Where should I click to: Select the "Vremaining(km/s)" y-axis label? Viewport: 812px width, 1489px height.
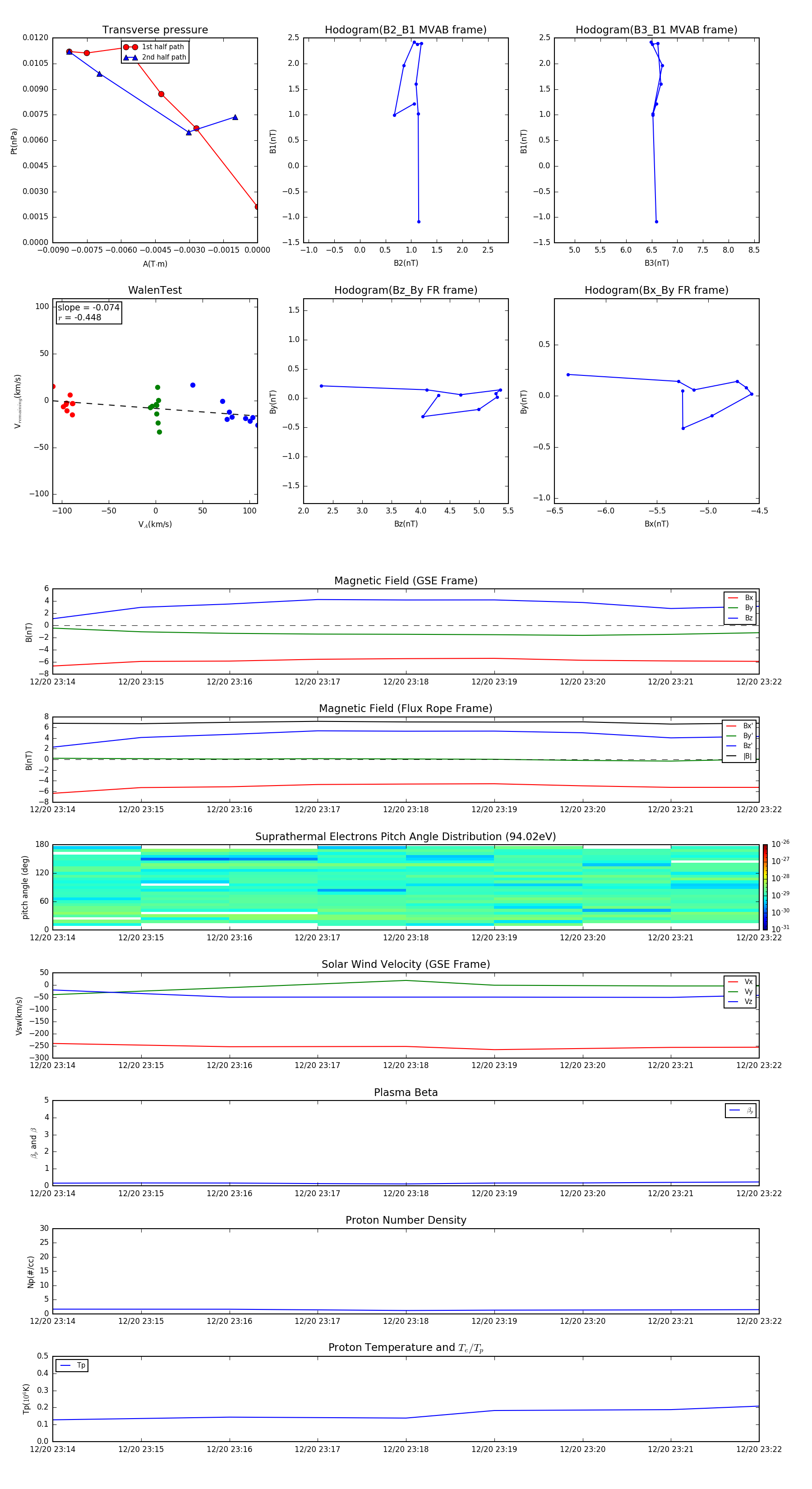point(18,401)
